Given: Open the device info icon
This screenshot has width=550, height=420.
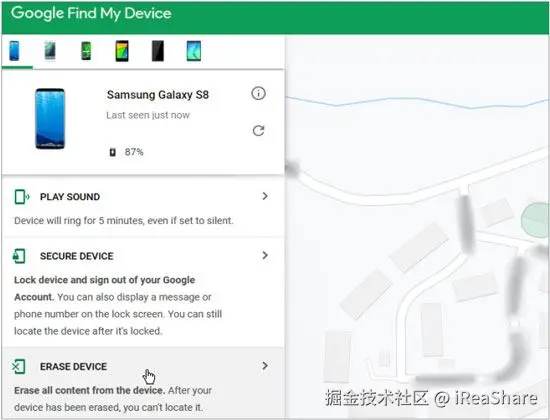Looking at the screenshot, I should pyautogui.click(x=259, y=93).
